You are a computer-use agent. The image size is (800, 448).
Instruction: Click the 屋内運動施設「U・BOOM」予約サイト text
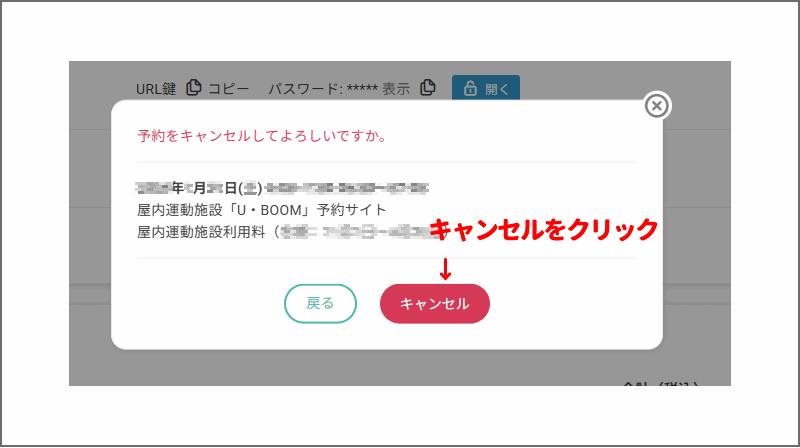(261, 209)
